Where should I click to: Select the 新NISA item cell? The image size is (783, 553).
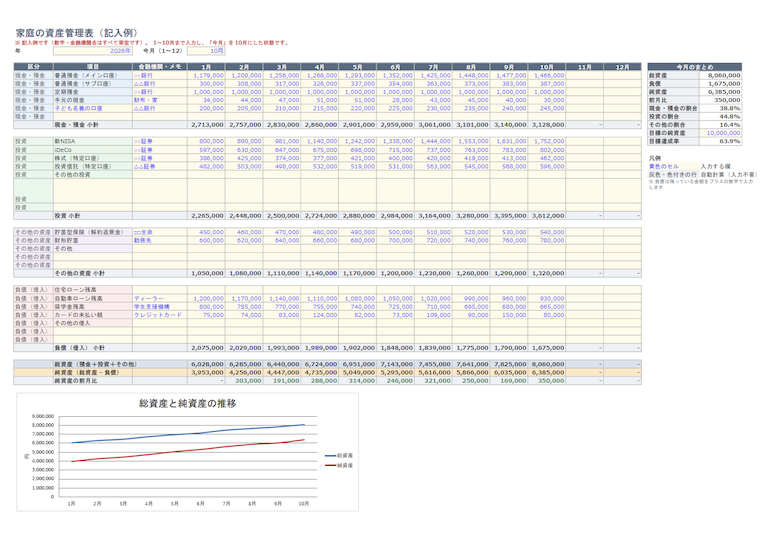tap(93, 141)
